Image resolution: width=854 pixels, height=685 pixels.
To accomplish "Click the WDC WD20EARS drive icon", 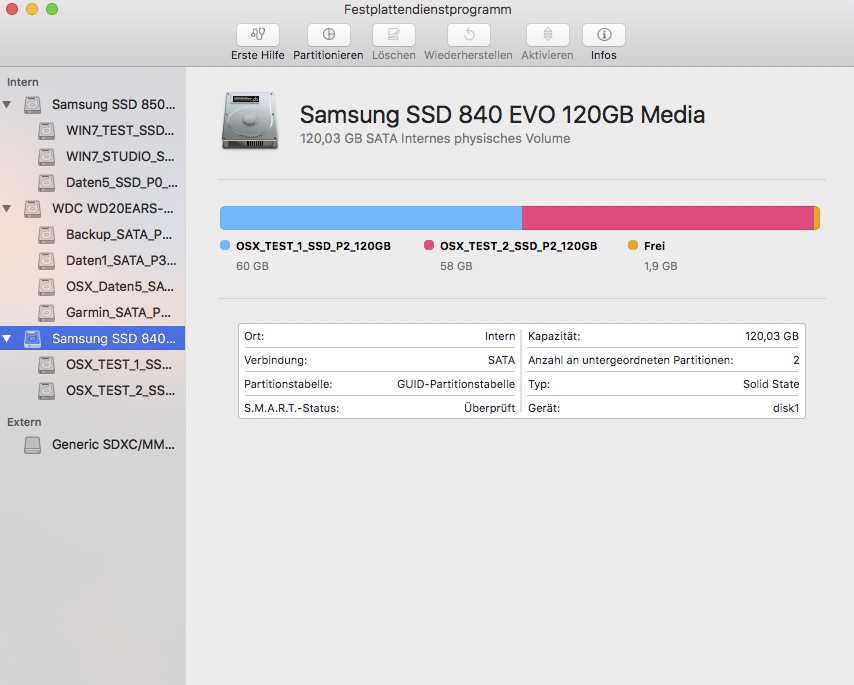I will [33, 209].
